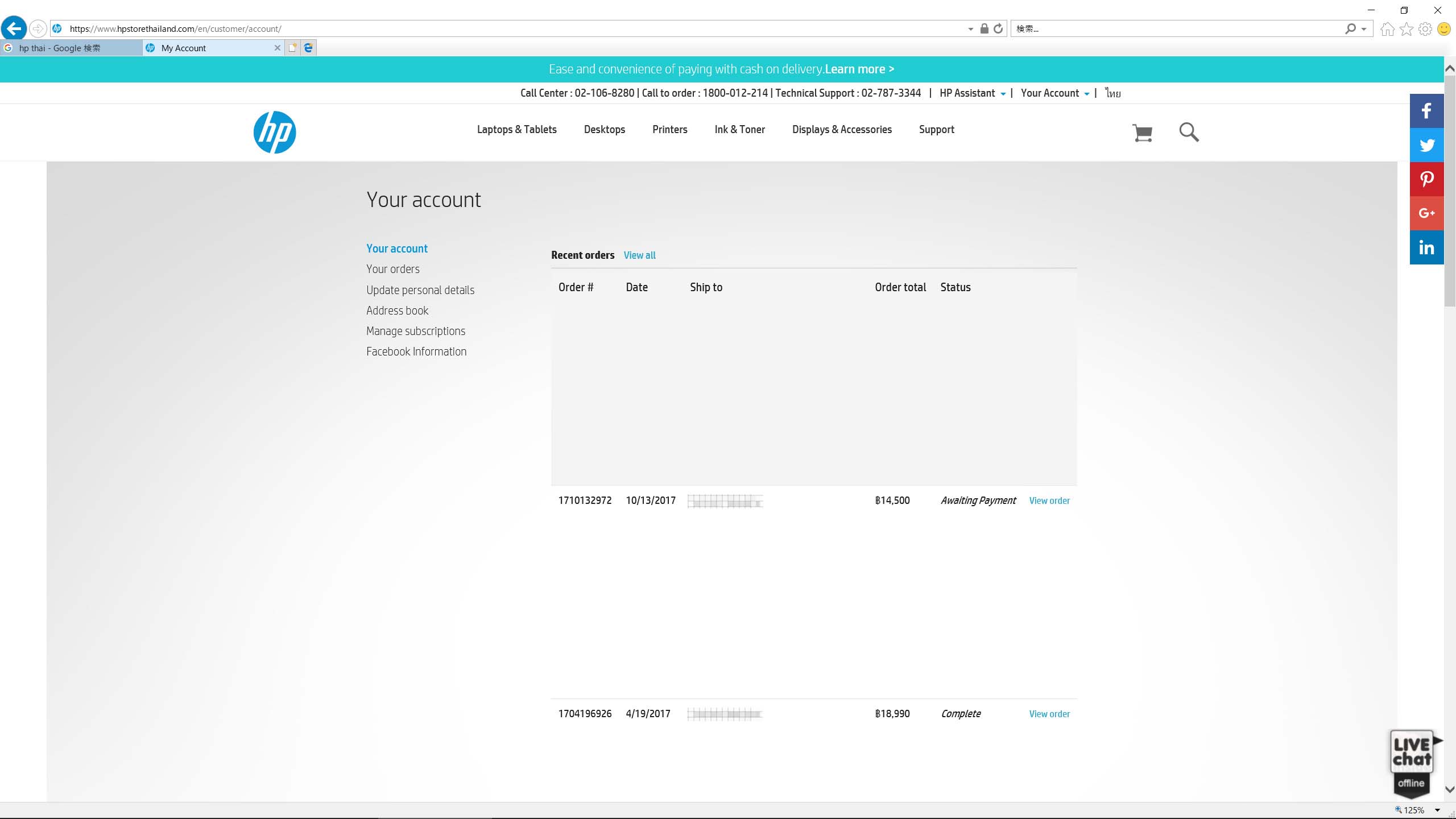Go back with browser back arrow

(14, 28)
